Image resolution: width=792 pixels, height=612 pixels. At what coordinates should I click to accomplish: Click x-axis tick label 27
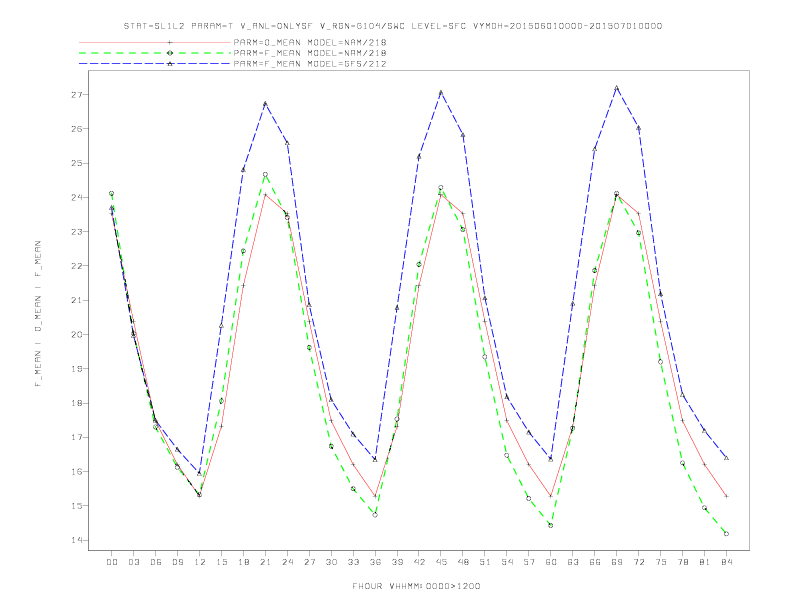(x=309, y=562)
